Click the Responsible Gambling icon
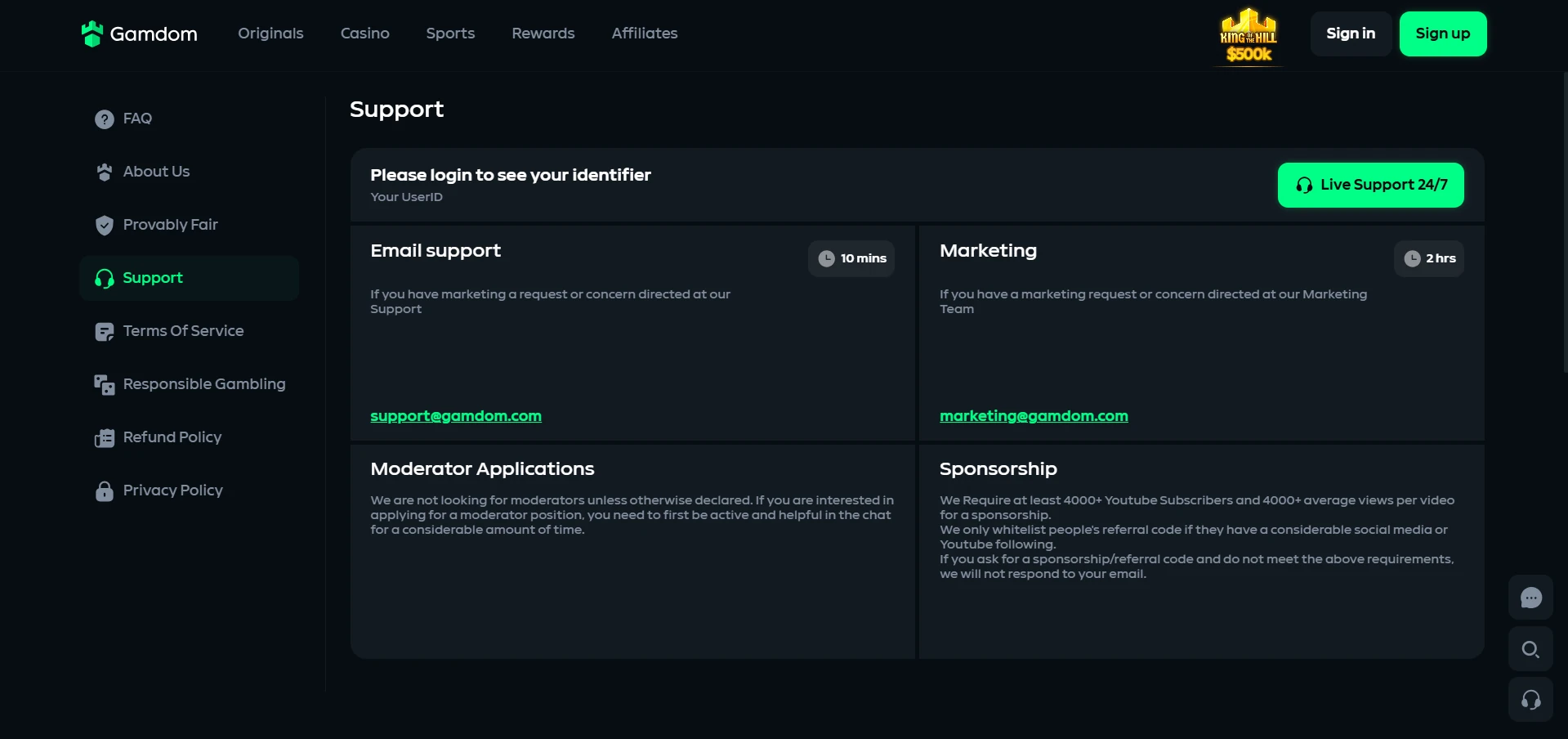Screen dimensions: 1568x739 (105, 385)
